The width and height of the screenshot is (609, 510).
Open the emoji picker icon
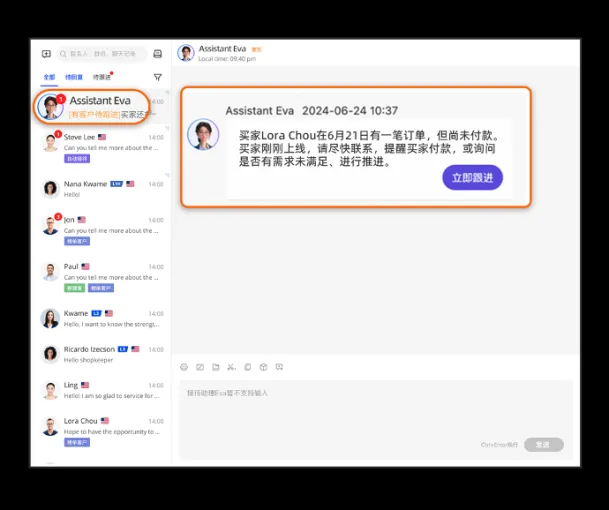(x=184, y=367)
